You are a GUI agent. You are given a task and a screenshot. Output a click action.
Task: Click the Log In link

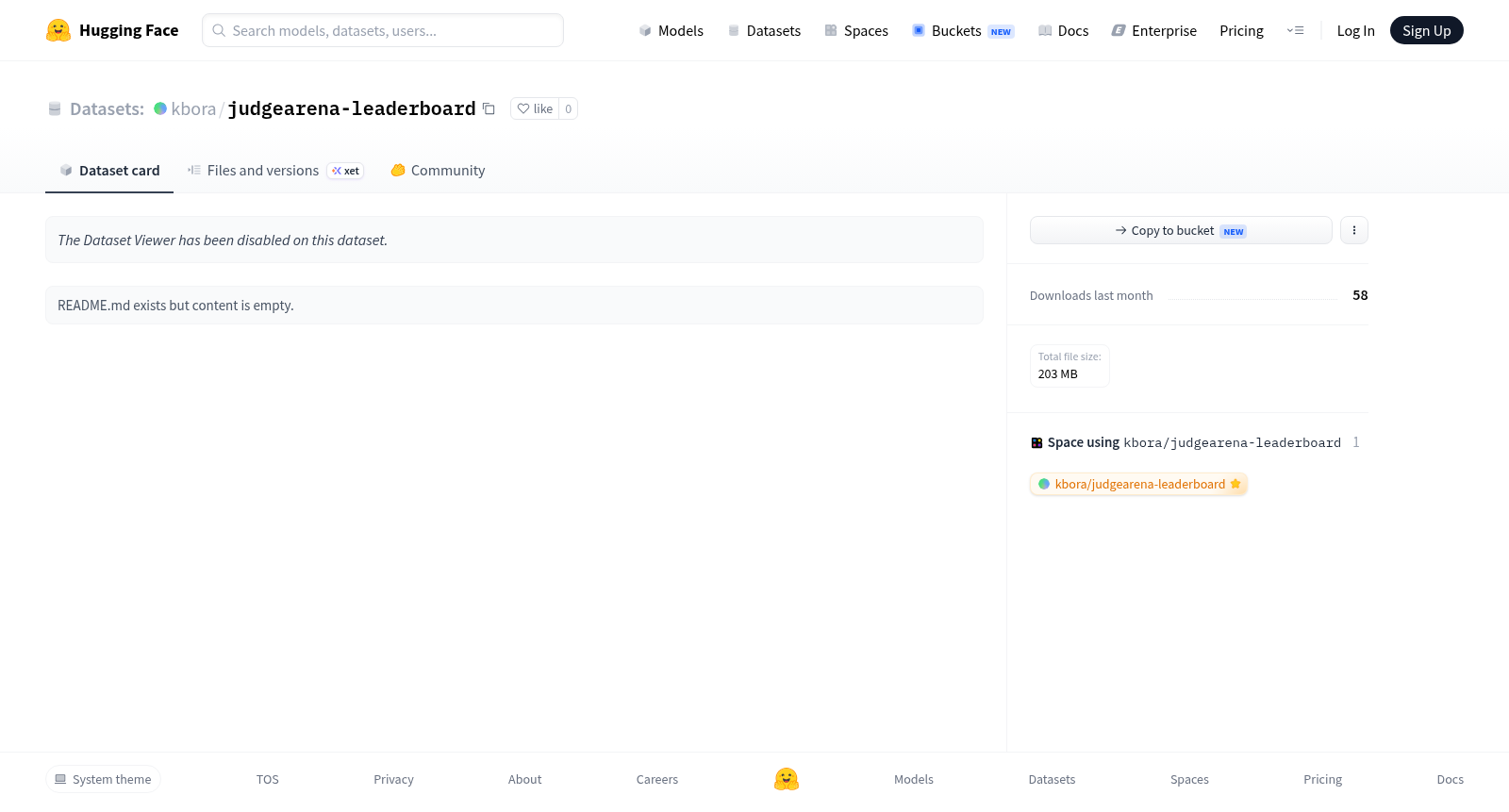point(1355,30)
